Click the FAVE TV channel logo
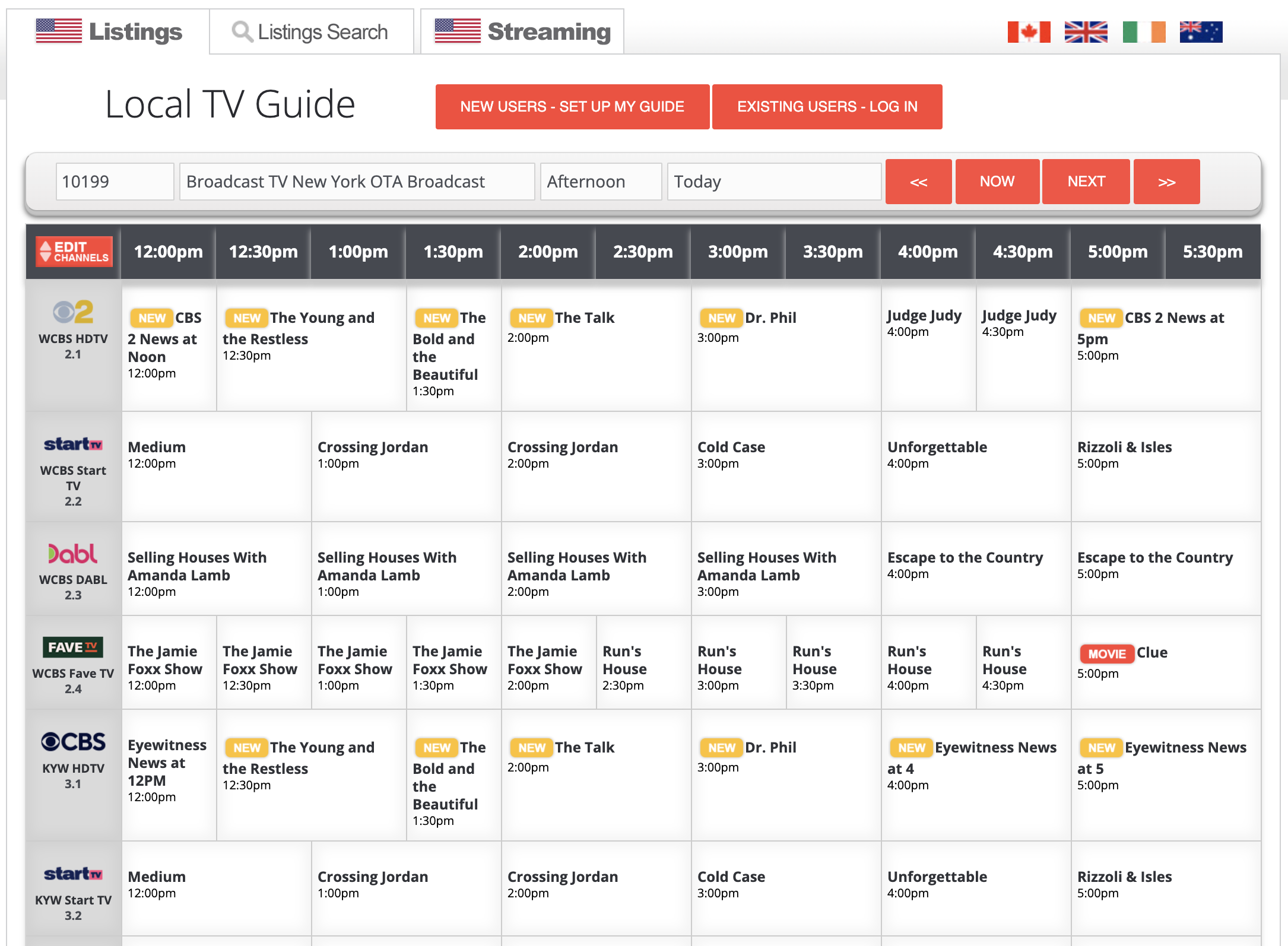1288x946 pixels. click(73, 647)
